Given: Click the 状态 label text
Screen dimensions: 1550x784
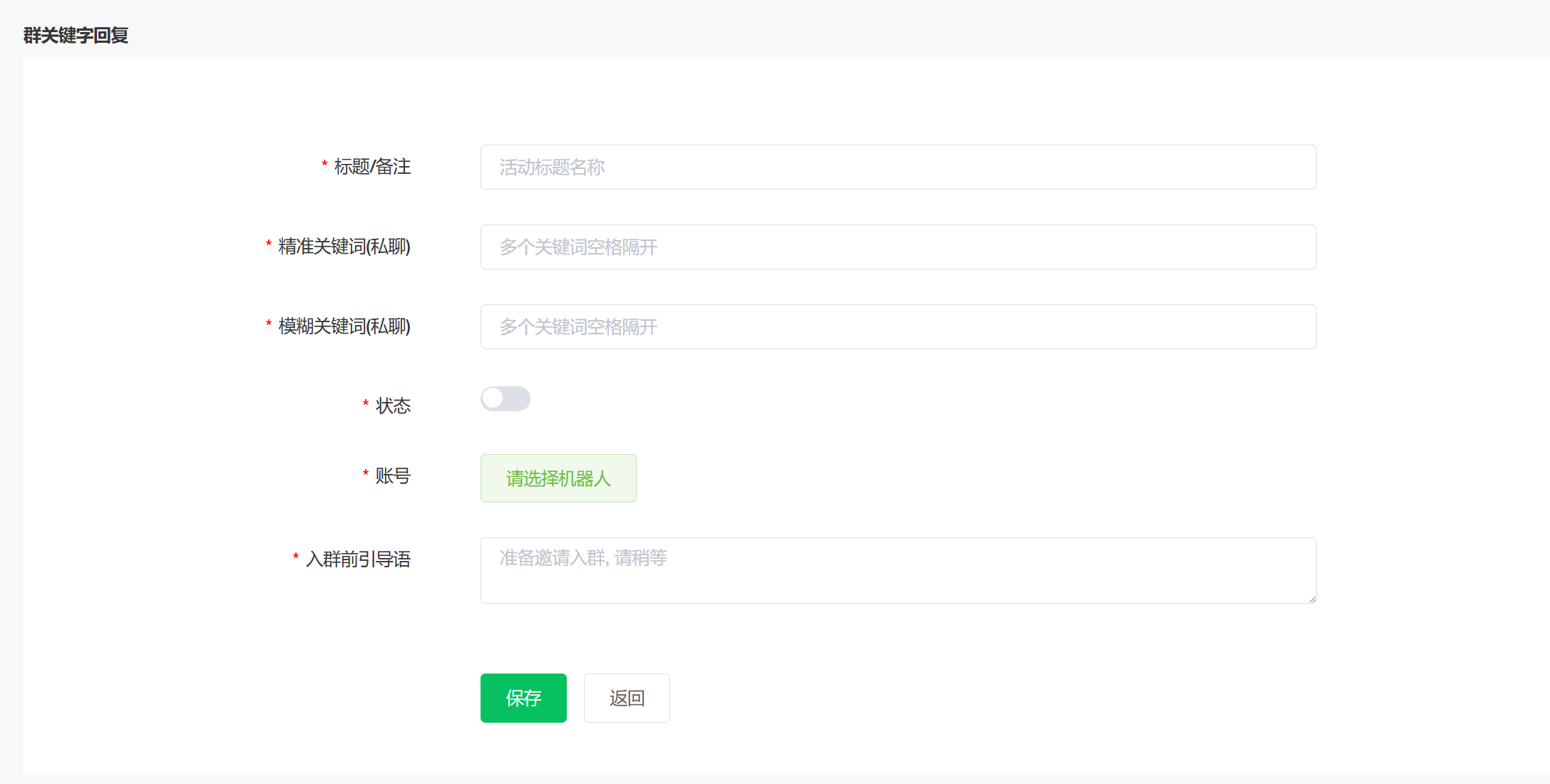Looking at the screenshot, I should click(393, 406).
